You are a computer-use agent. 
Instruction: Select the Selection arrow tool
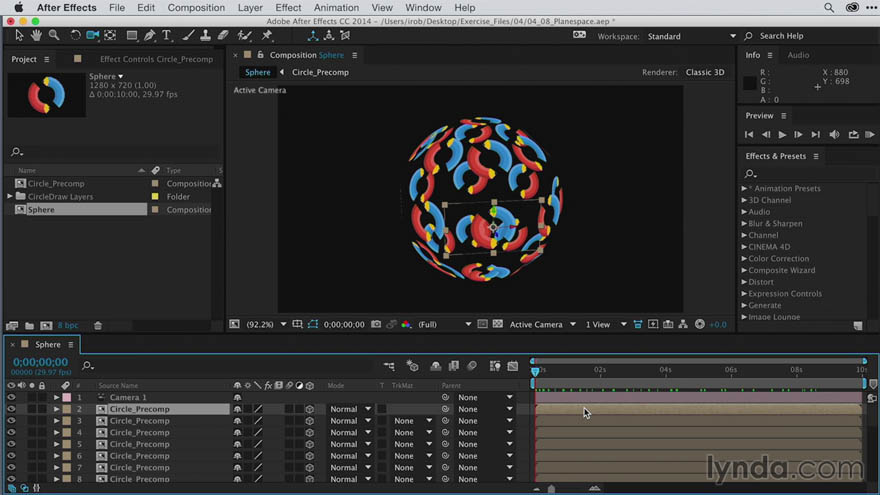click(x=19, y=35)
